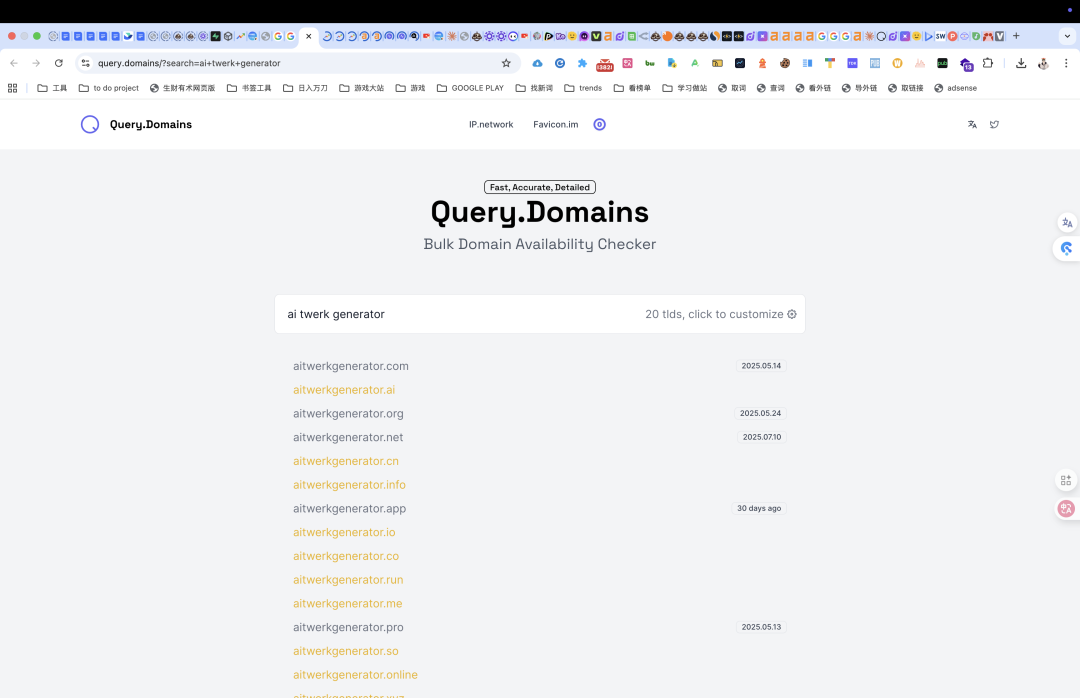Click the graduation cap extension with badge 13
The image size is (1080, 698).
[966, 65]
